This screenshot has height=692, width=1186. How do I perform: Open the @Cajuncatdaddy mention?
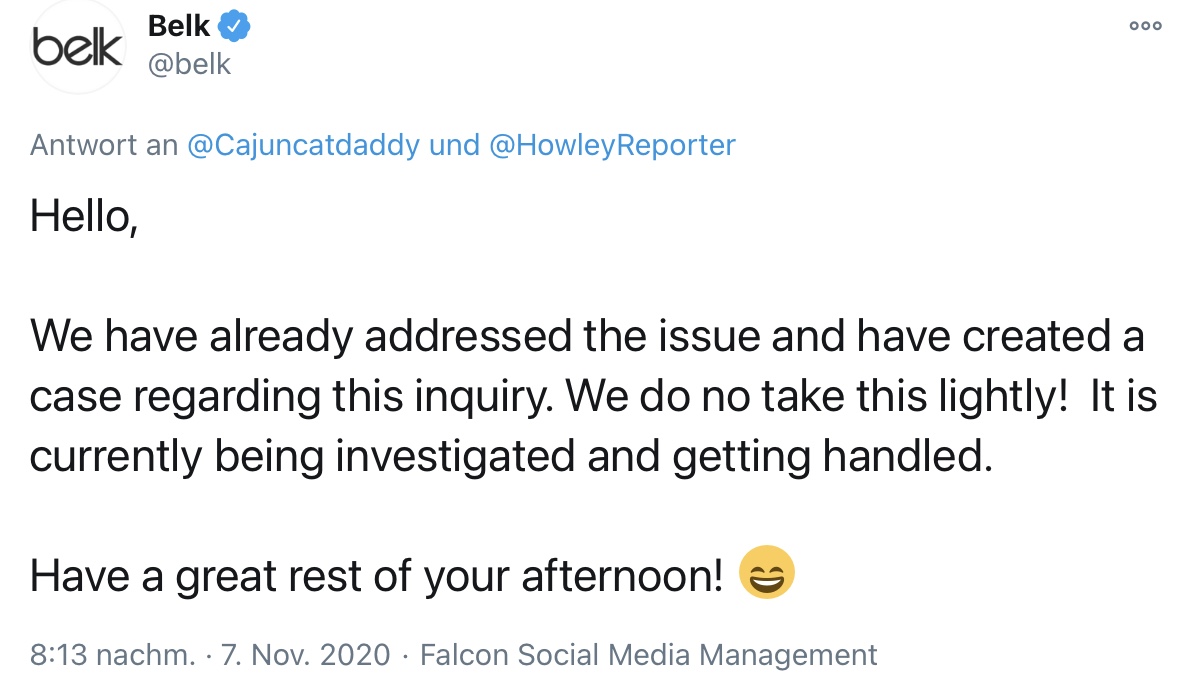pyautogui.click(x=303, y=146)
